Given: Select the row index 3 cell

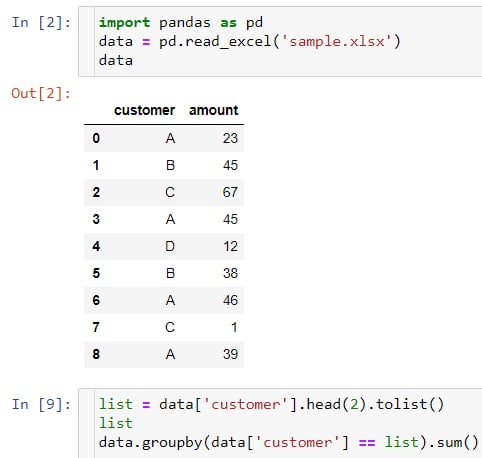Looking at the screenshot, I should (x=96, y=219).
